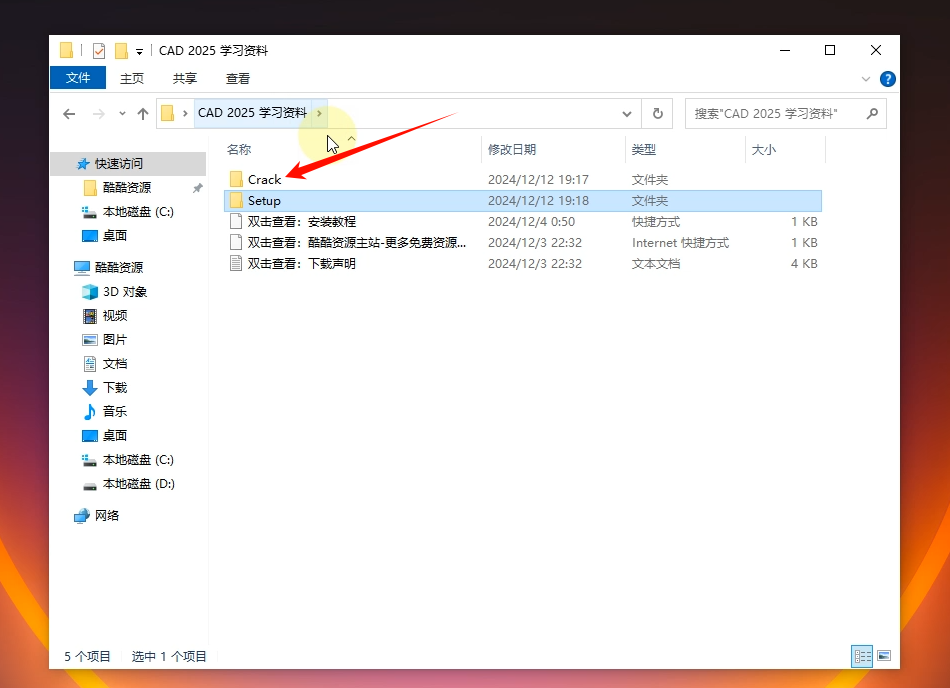Switch to large icons view layout
950x688 pixels.
[x=884, y=656]
